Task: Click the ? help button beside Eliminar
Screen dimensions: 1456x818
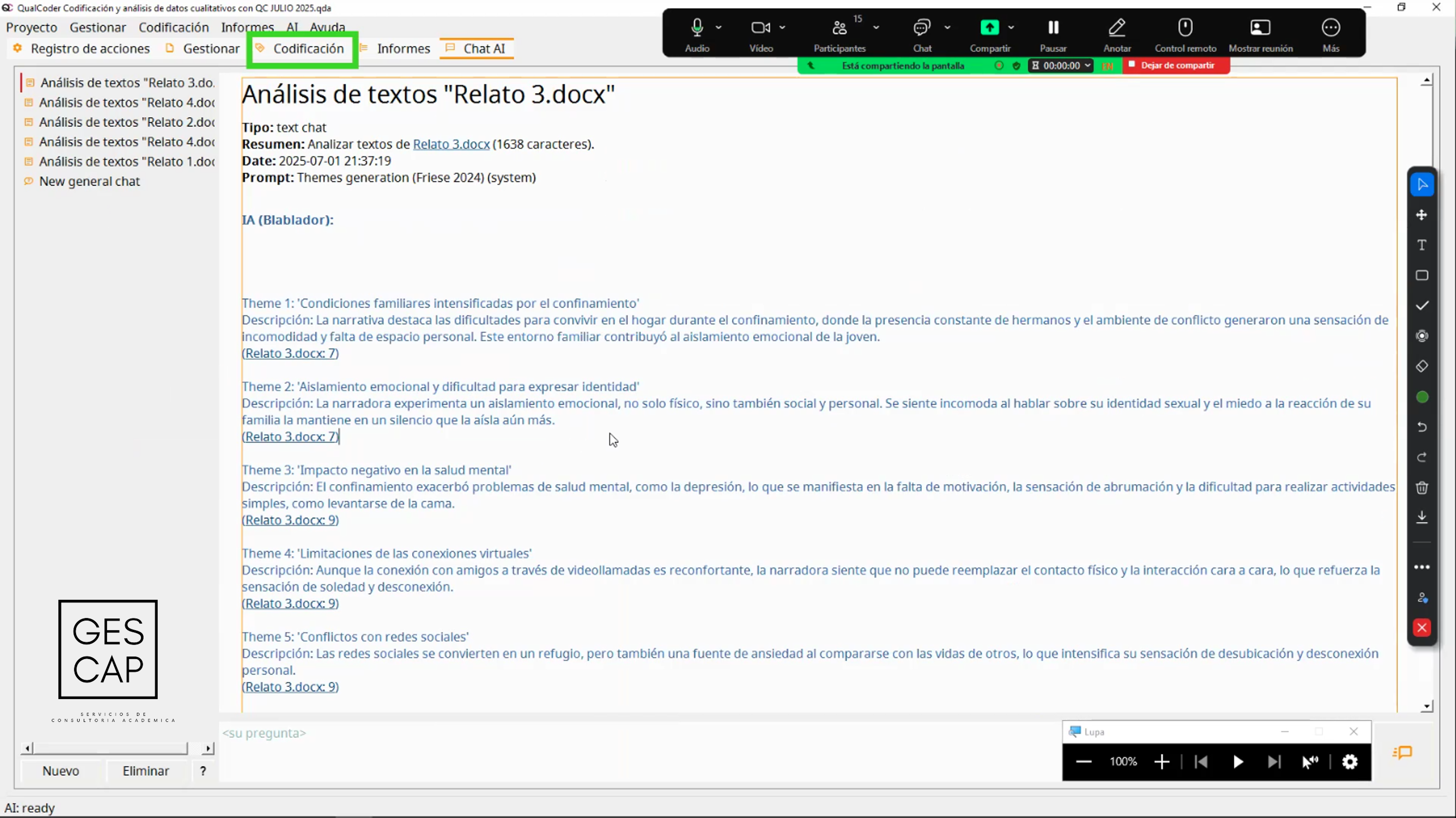Action: click(x=203, y=771)
